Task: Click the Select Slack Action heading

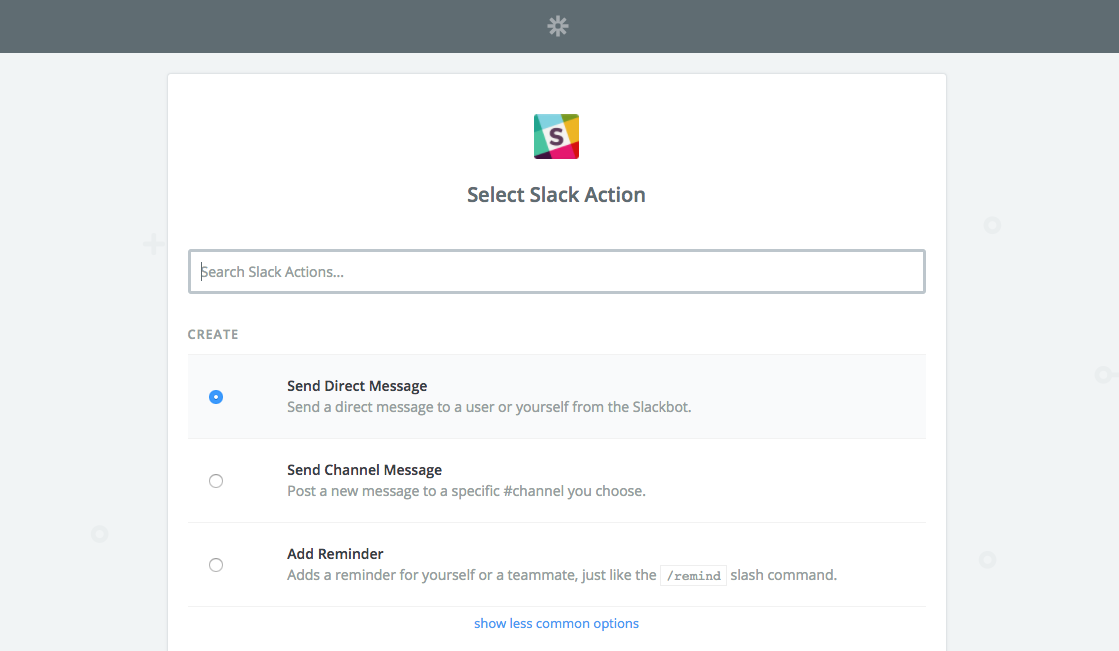Action: click(556, 195)
